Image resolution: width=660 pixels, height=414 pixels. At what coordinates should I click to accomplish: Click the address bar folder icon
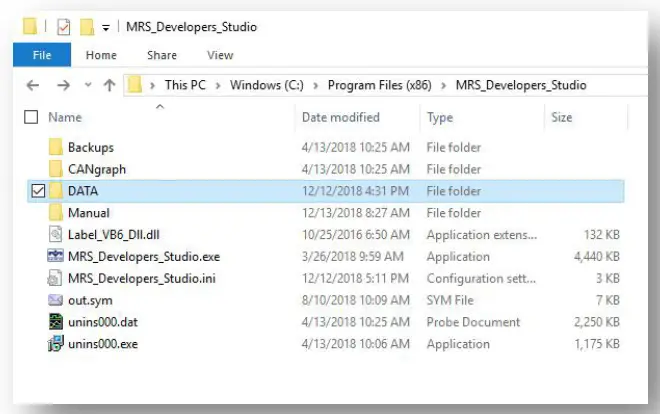coord(134,85)
